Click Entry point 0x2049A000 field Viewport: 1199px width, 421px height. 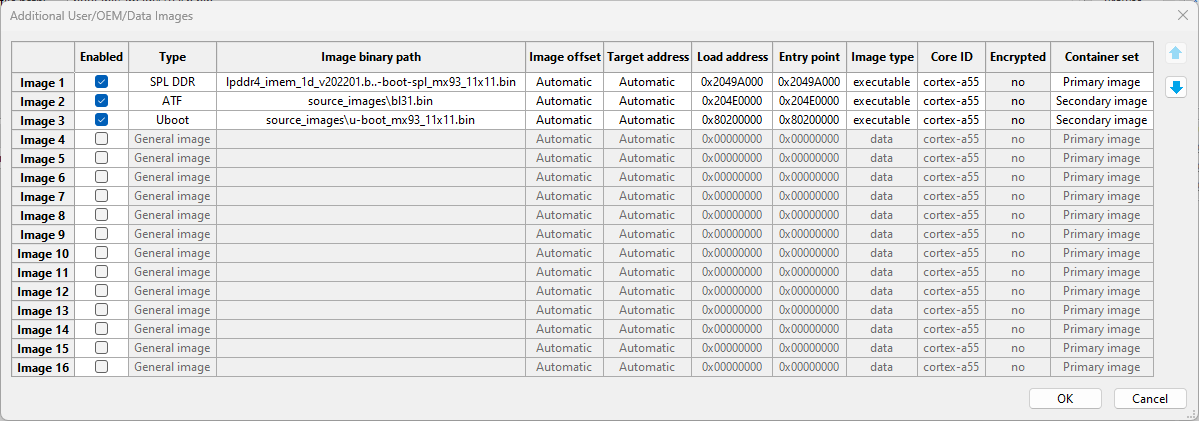[809, 82]
